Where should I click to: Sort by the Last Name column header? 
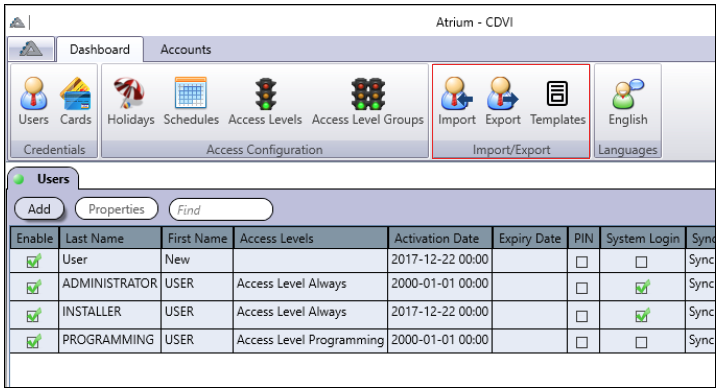coord(110,238)
